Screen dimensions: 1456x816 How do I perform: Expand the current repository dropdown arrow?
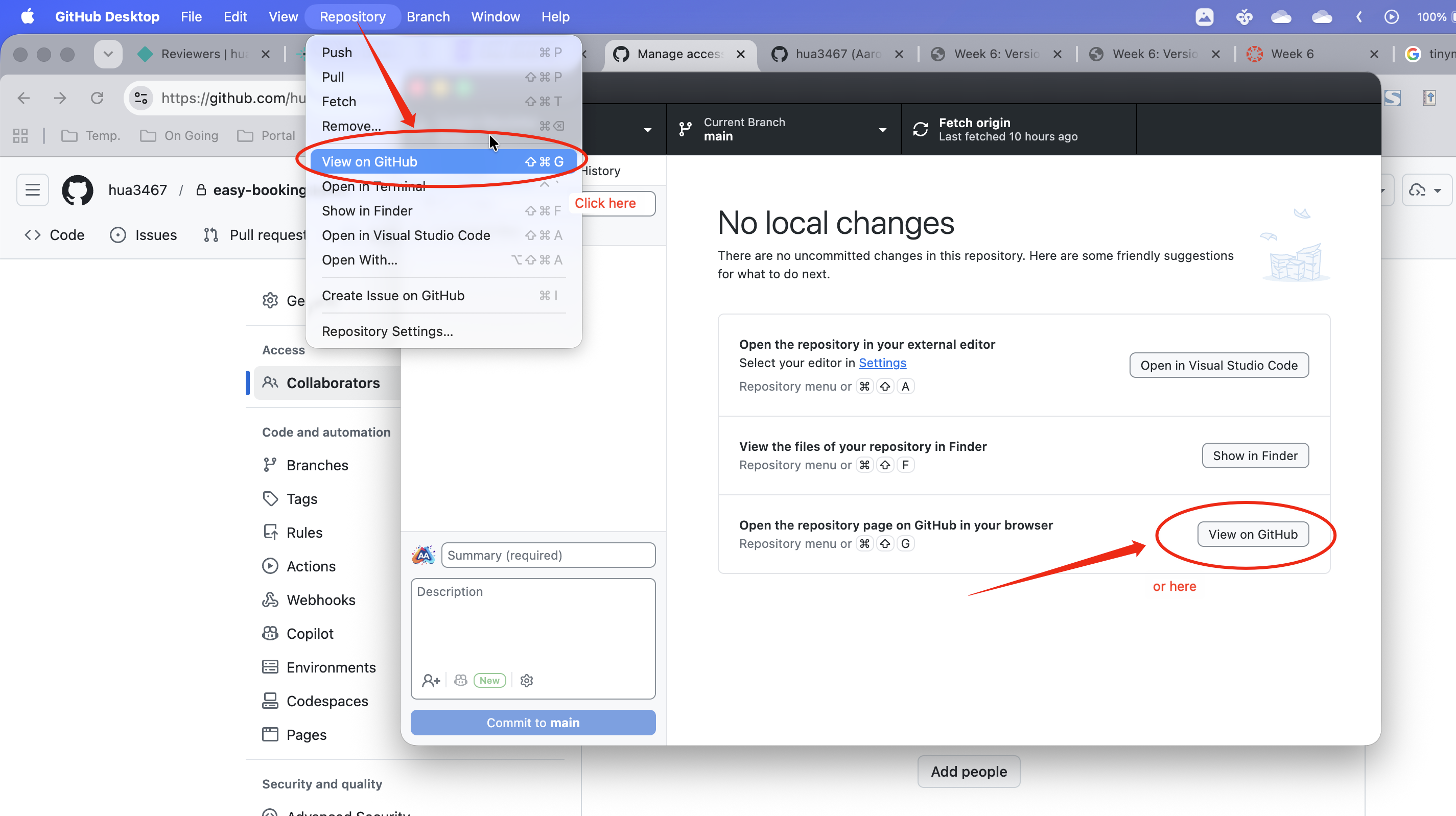click(648, 130)
